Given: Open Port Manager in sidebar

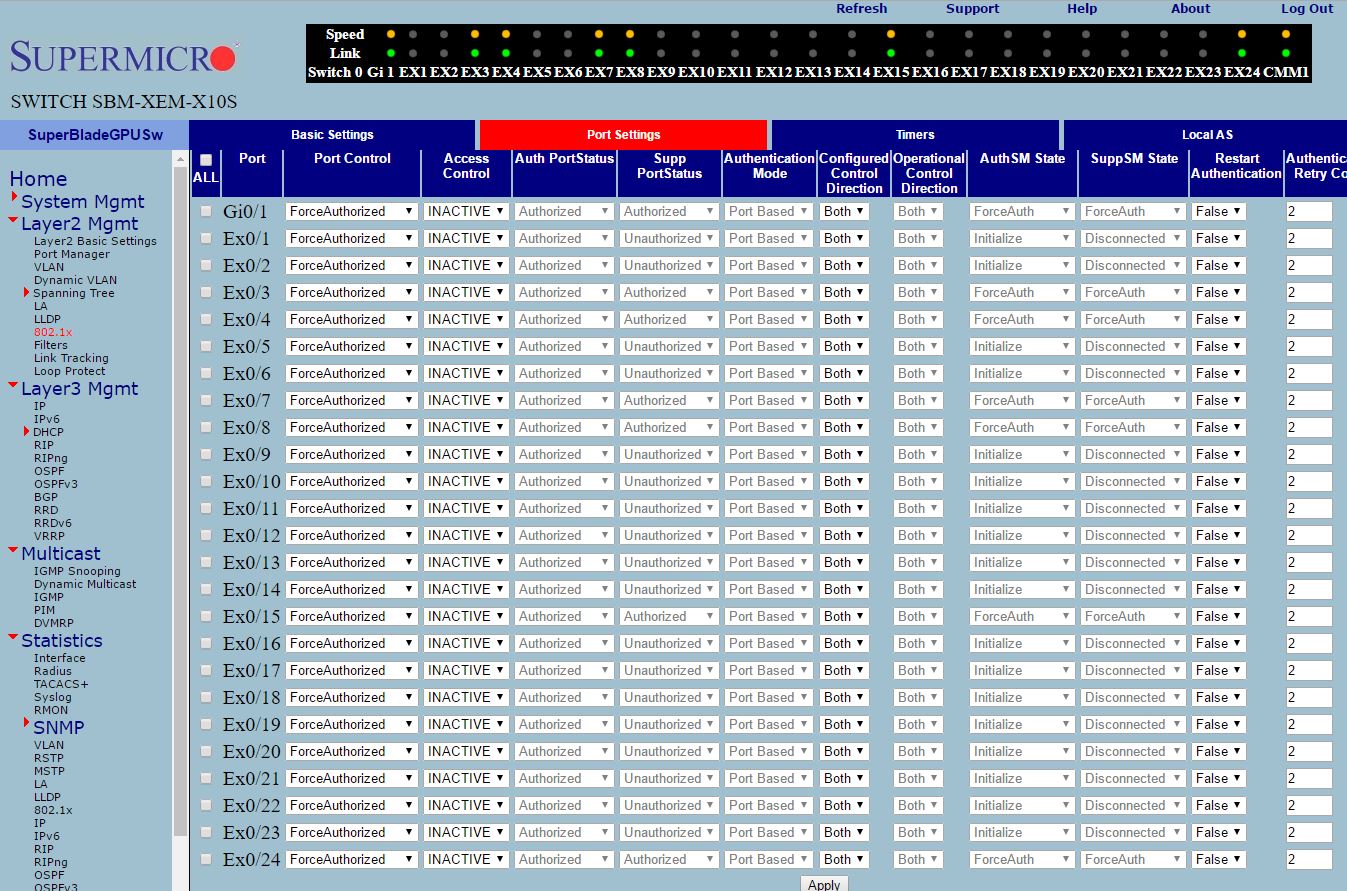Looking at the screenshot, I should (72, 254).
